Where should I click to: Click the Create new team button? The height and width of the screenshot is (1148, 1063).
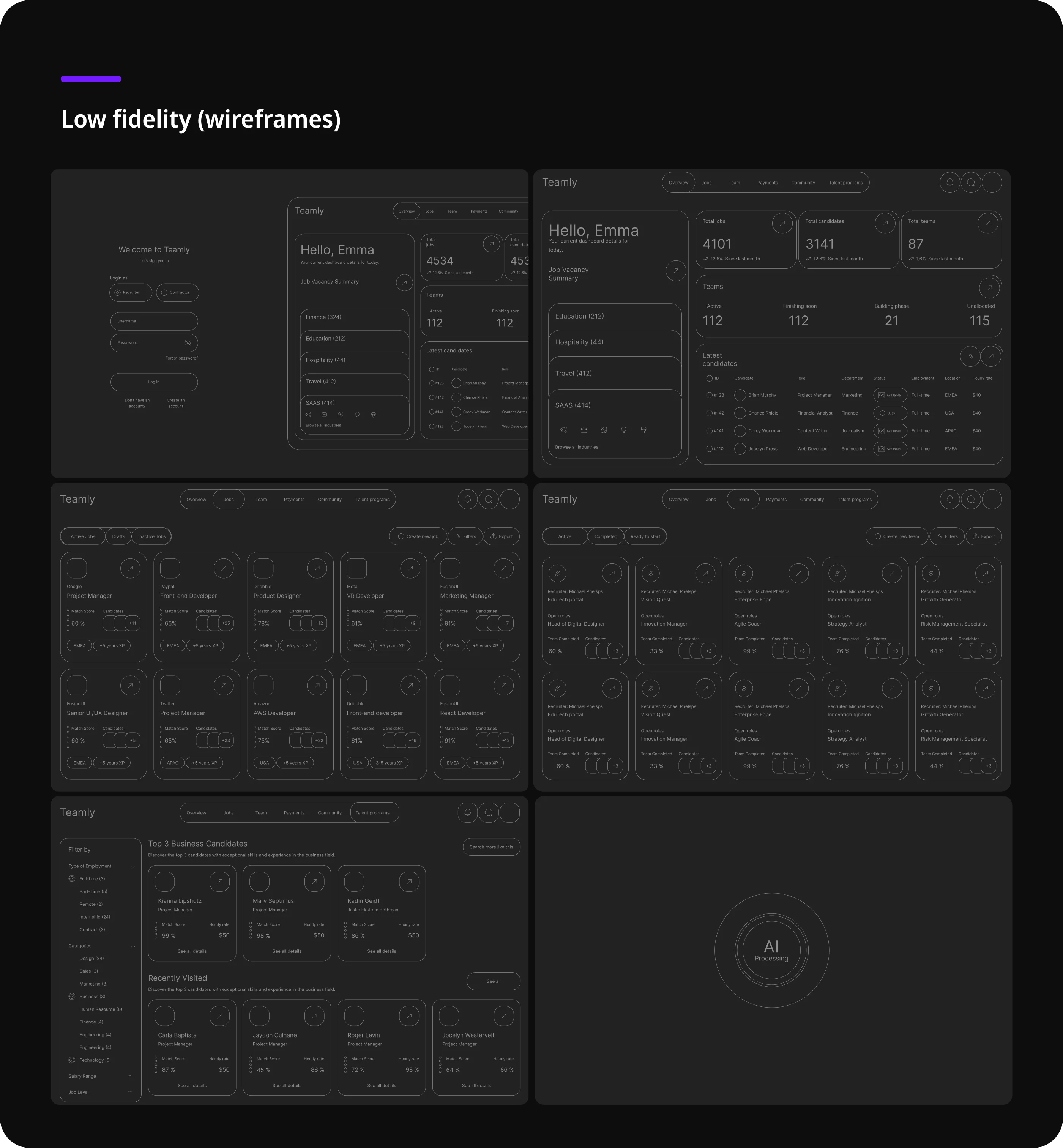[897, 537]
